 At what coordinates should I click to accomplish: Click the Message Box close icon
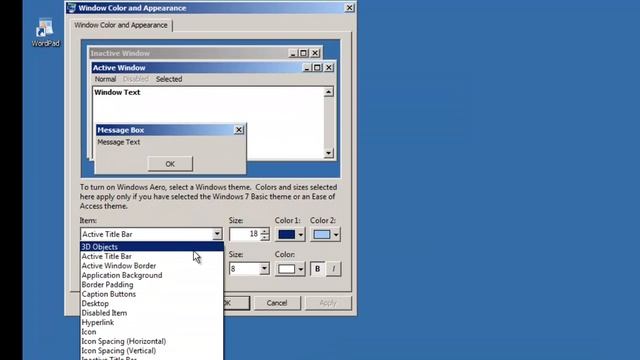[x=239, y=130]
